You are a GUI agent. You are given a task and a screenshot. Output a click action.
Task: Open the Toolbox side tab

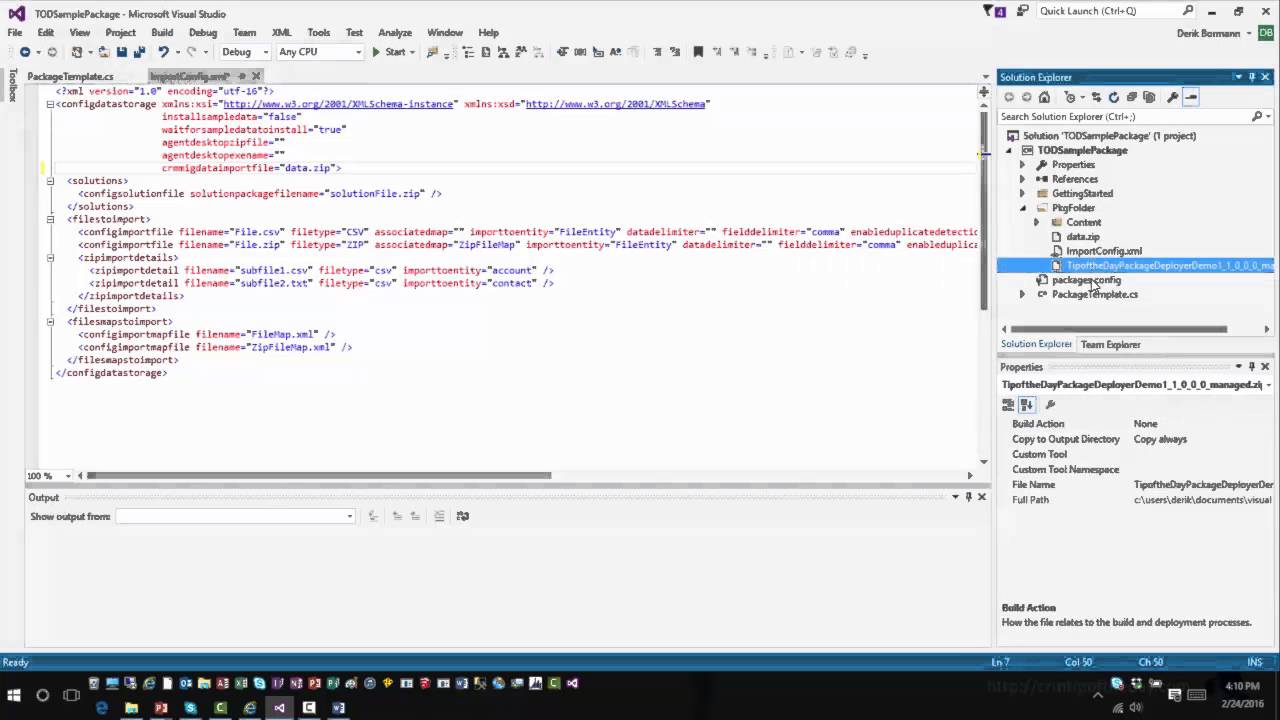(x=13, y=85)
